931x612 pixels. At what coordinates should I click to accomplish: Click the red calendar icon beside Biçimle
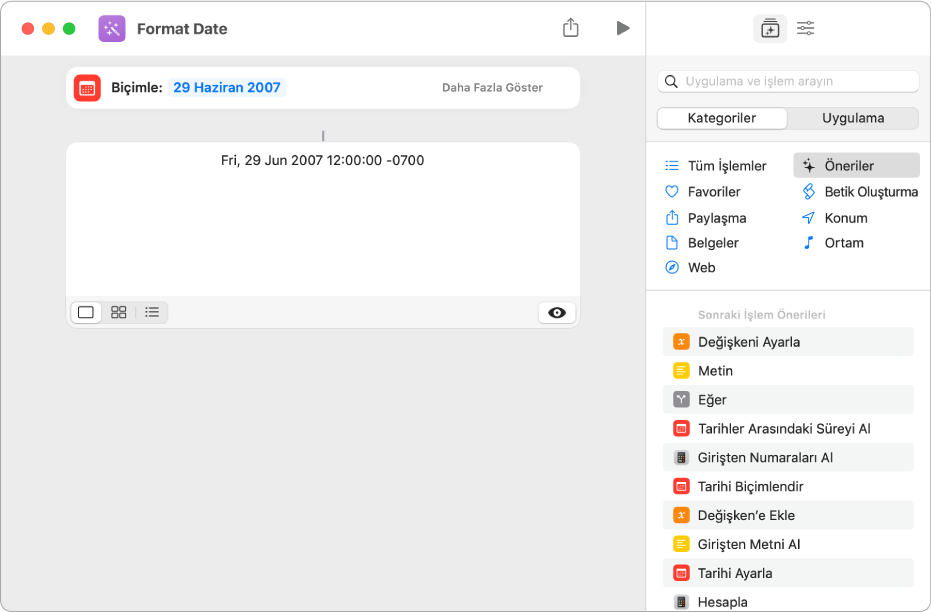point(87,88)
